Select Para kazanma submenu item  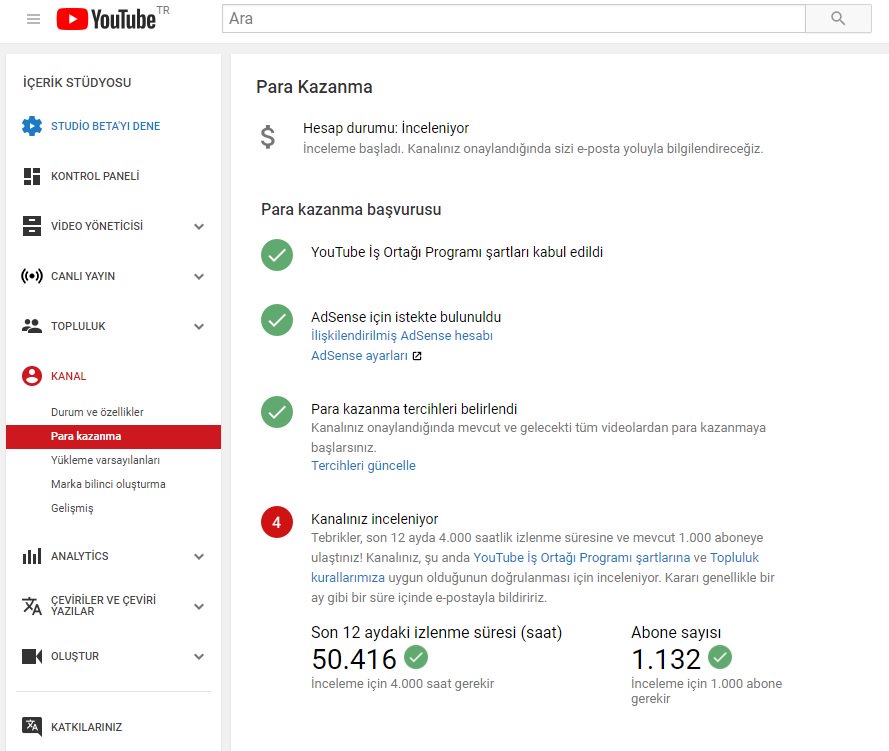(113, 436)
